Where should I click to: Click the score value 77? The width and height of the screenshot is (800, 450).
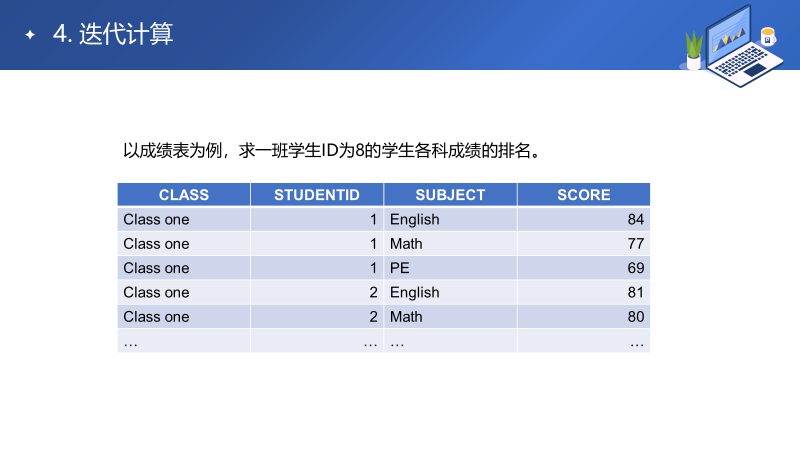(x=636, y=244)
